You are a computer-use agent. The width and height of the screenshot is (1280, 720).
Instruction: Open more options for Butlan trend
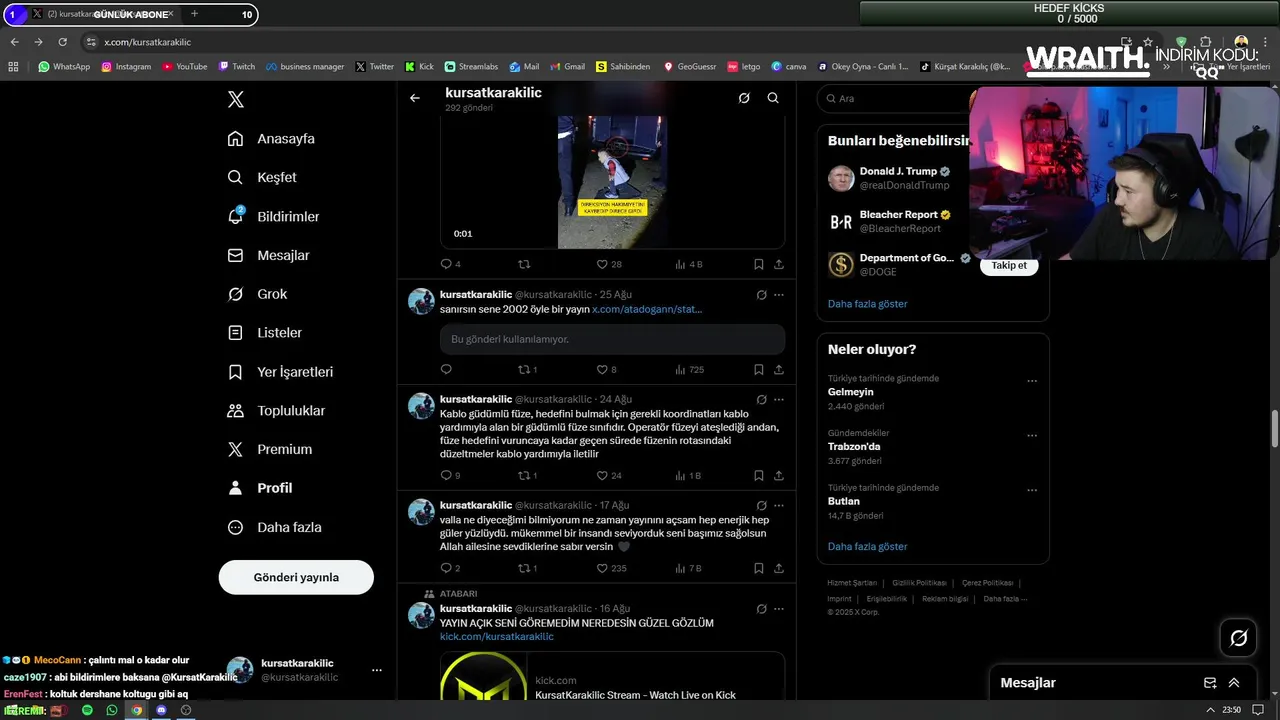coord(1032,490)
